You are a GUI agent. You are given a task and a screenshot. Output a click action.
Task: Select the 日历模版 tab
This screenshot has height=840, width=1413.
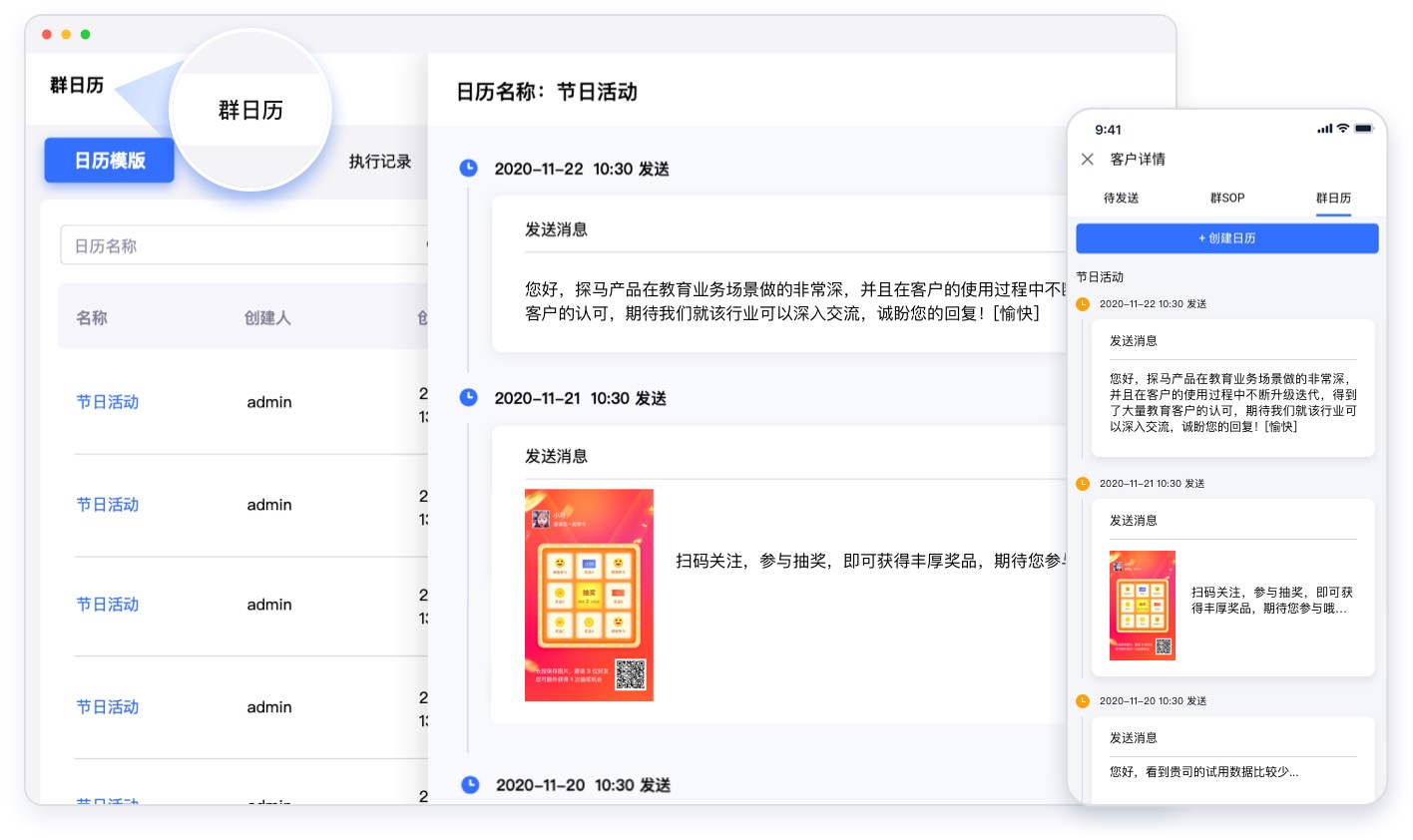pyautogui.click(x=110, y=161)
